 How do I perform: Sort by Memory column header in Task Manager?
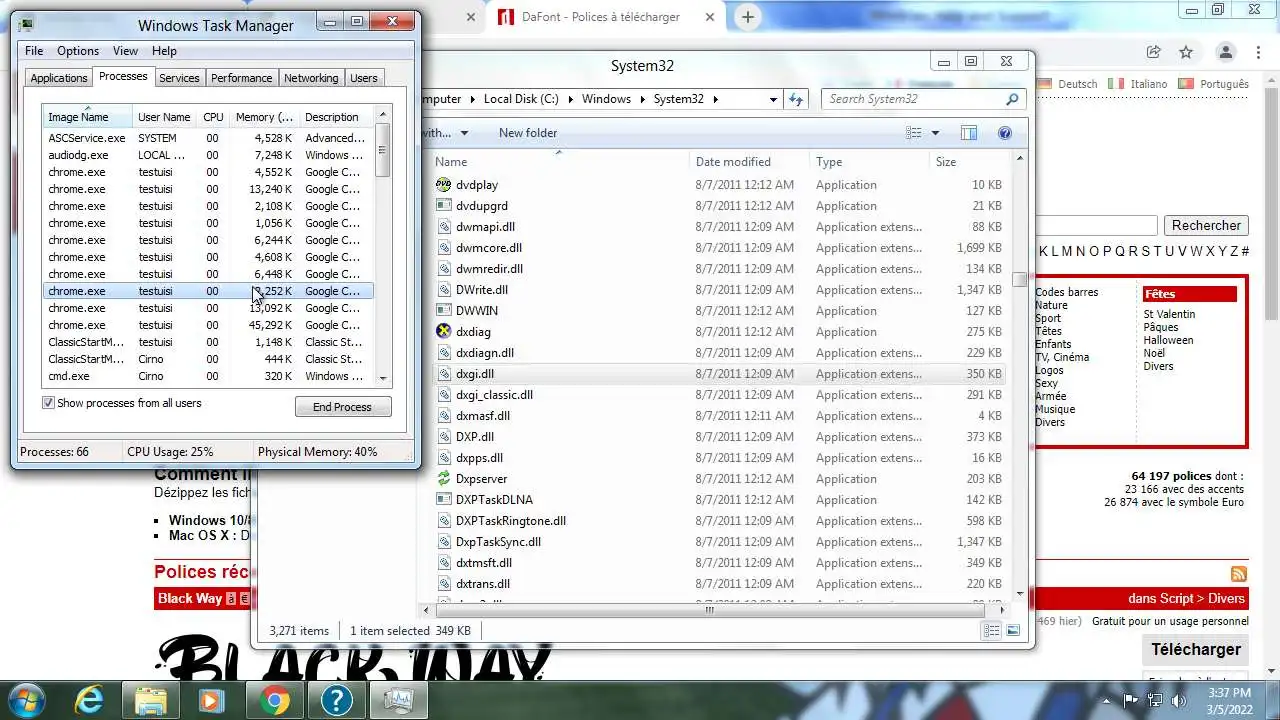pos(264,117)
